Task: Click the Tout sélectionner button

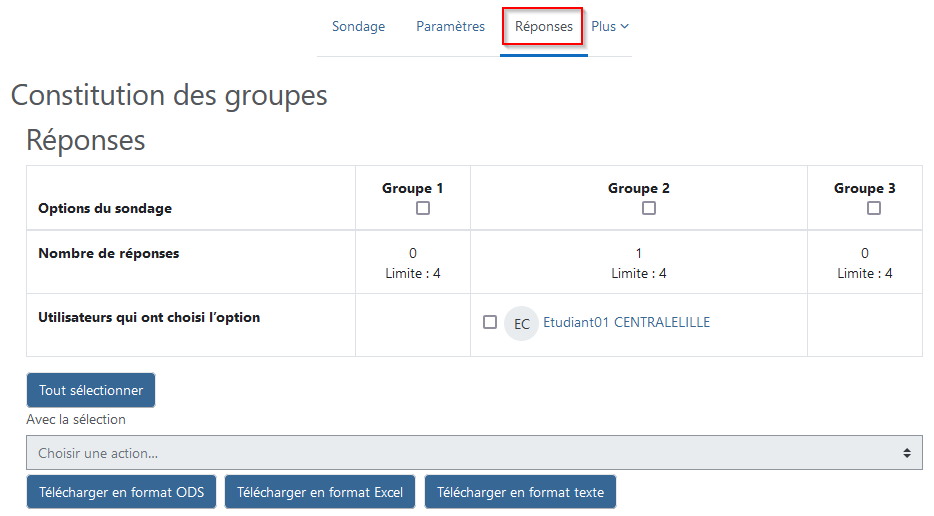Action: pyautogui.click(x=91, y=390)
